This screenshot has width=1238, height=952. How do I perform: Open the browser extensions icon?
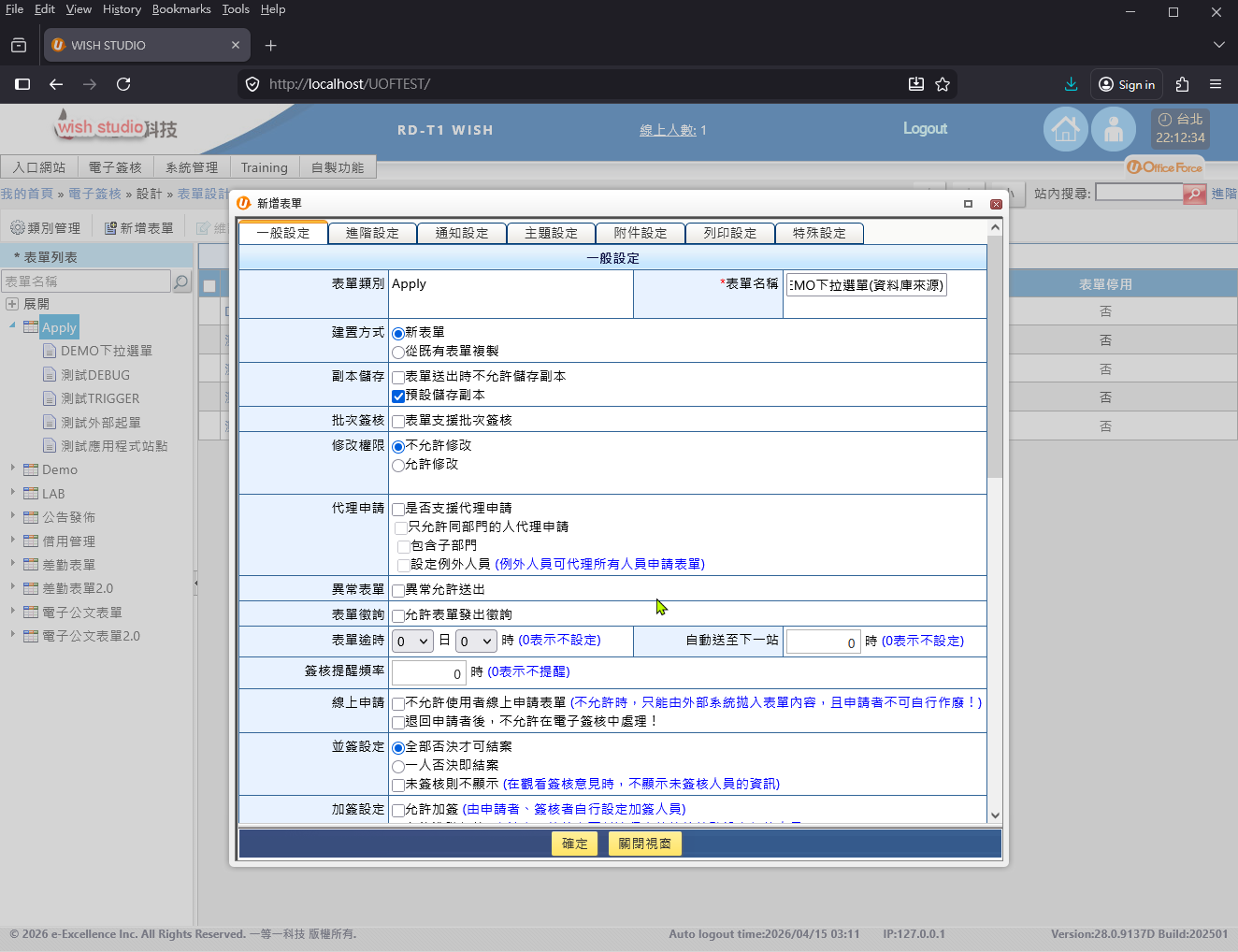(x=1182, y=84)
